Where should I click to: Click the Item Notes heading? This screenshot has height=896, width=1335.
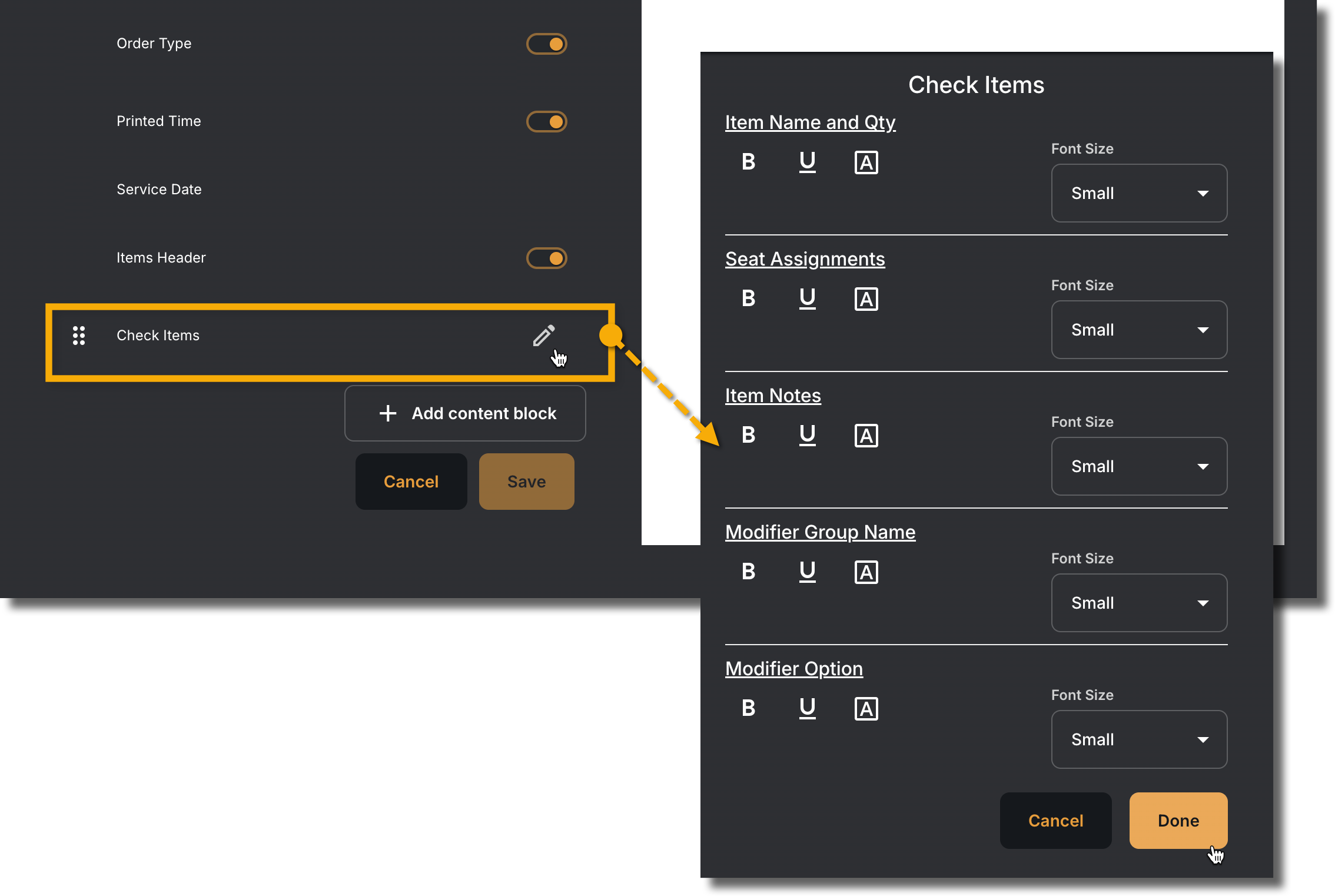[773, 396]
